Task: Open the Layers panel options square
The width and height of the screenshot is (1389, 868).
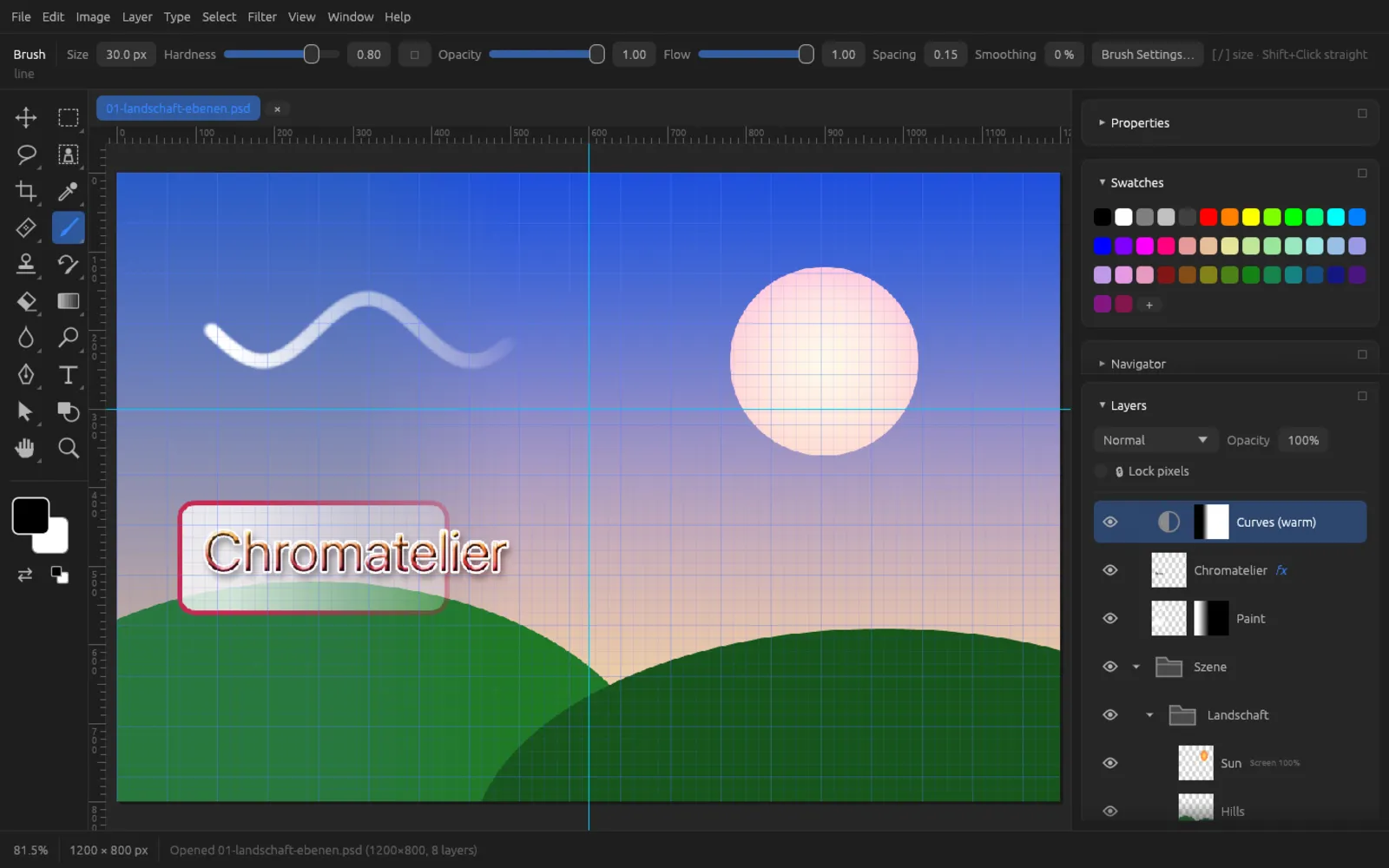Action: pyautogui.click(x=1362, y=396)
